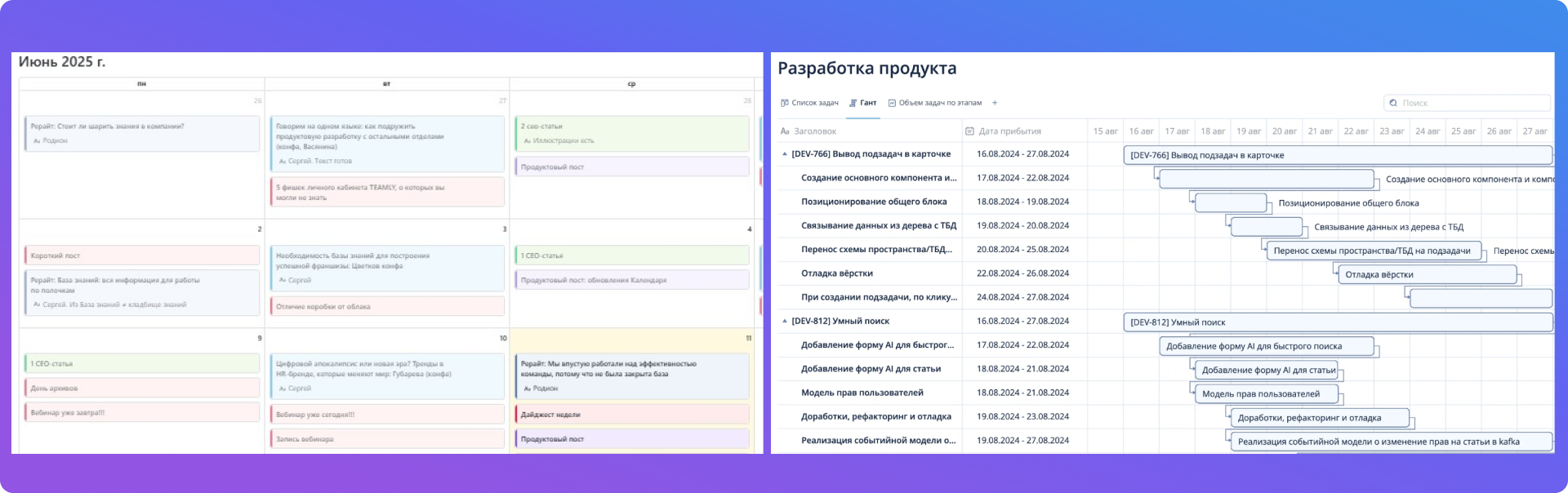Click the plus icon to add a view

[x=994, y=103]
